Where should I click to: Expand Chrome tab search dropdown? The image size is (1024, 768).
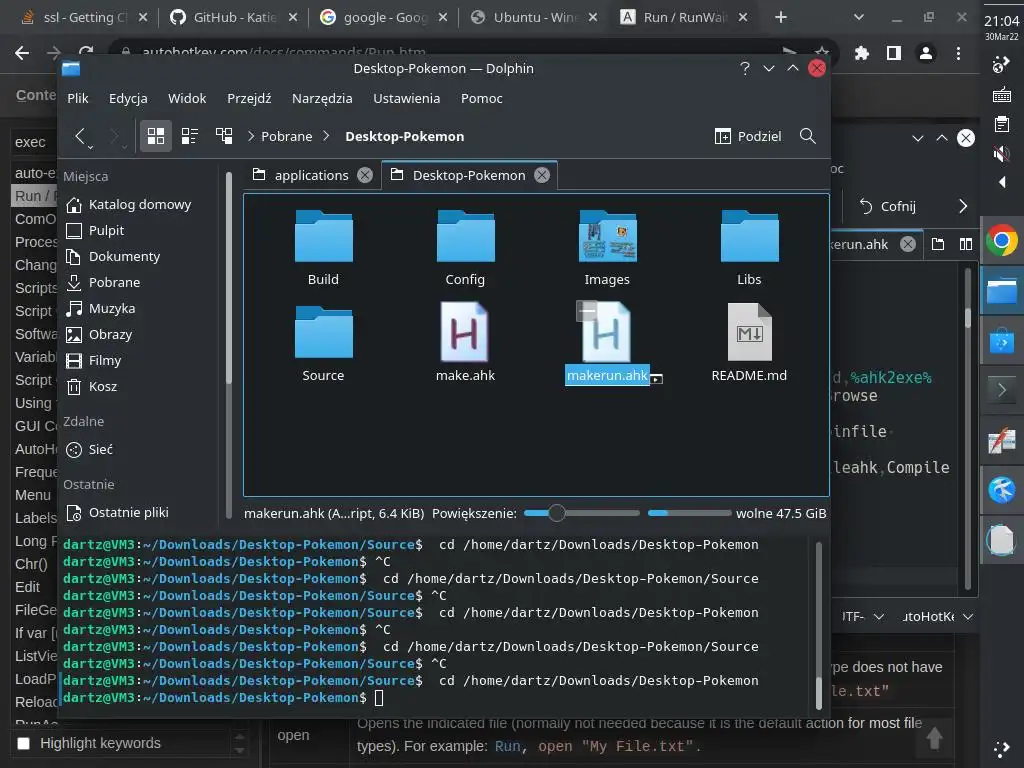[x=859, y=18]
